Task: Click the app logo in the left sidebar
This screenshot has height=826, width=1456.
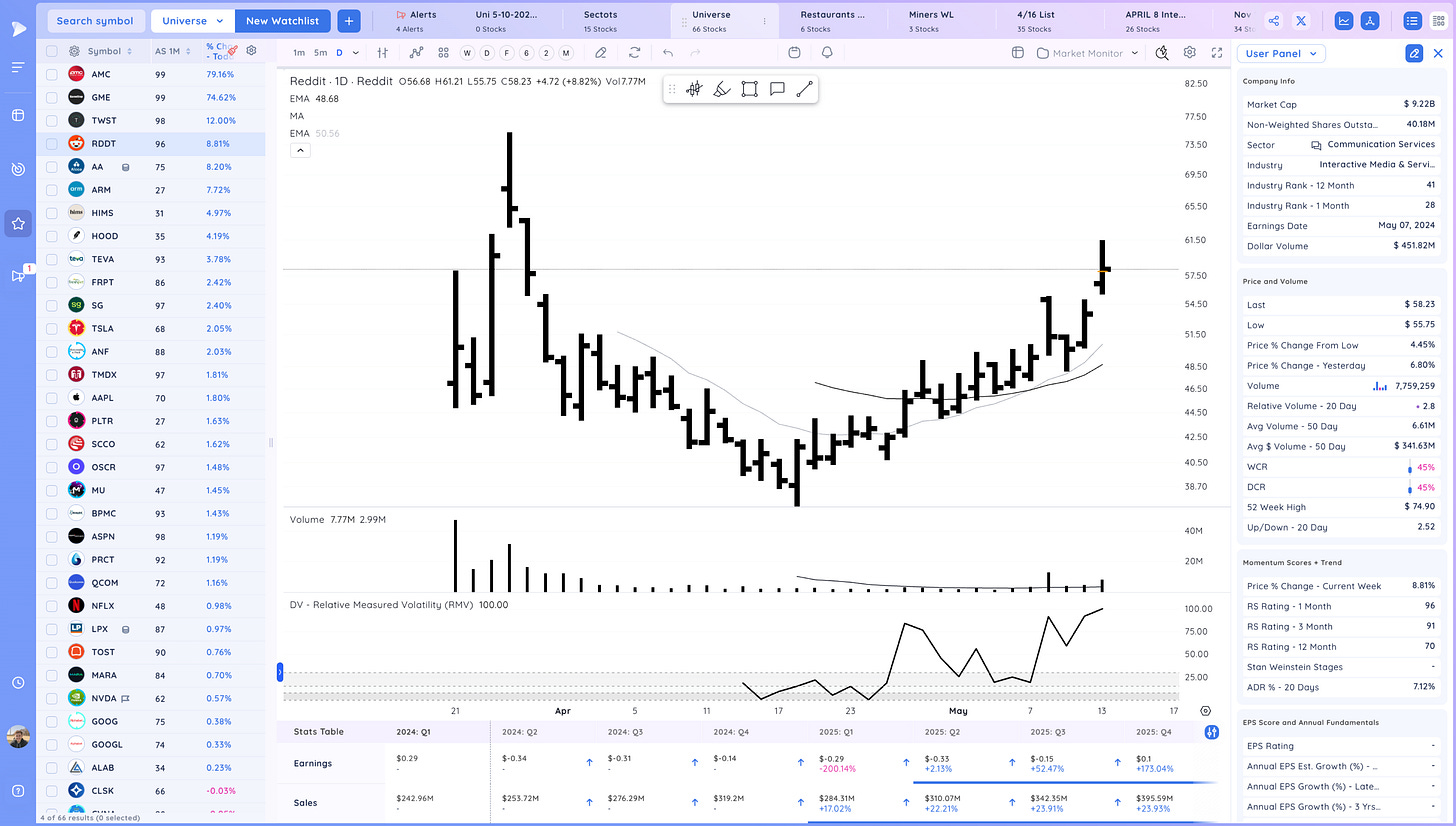Action: pos(18,27)
